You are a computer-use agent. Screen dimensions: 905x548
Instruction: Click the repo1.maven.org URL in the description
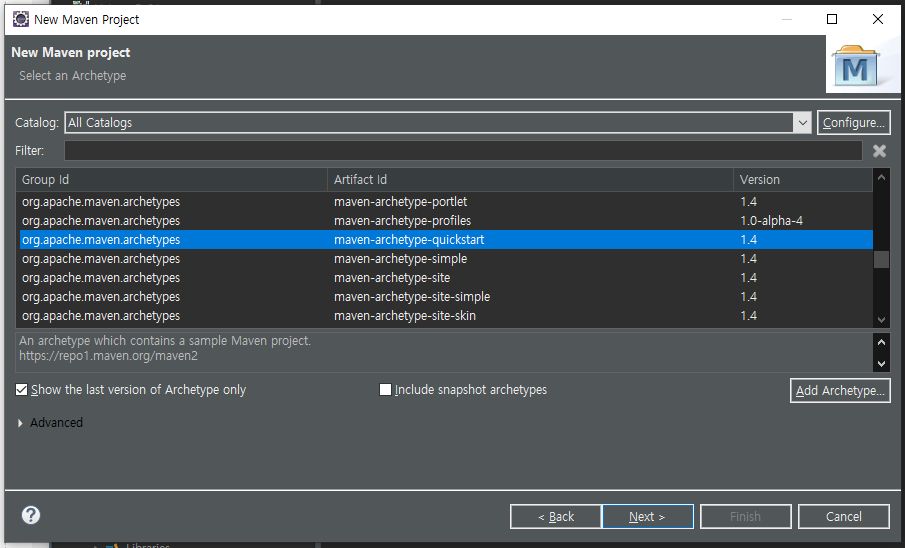coord(109,356)
